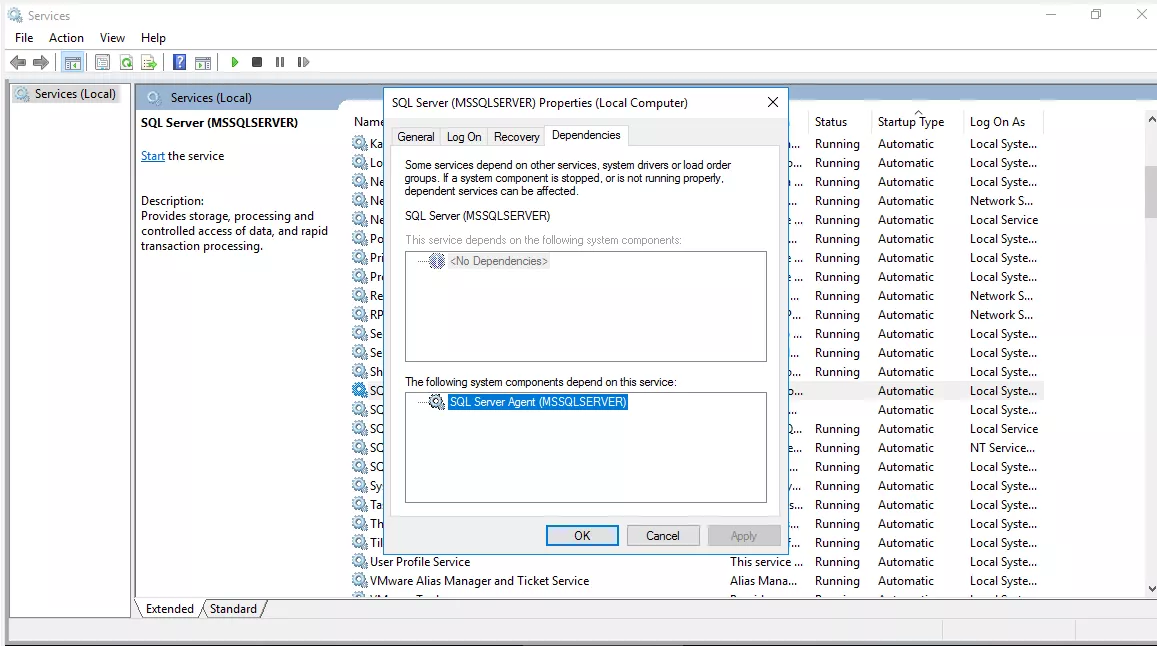Start the service with green play icon

235,62
